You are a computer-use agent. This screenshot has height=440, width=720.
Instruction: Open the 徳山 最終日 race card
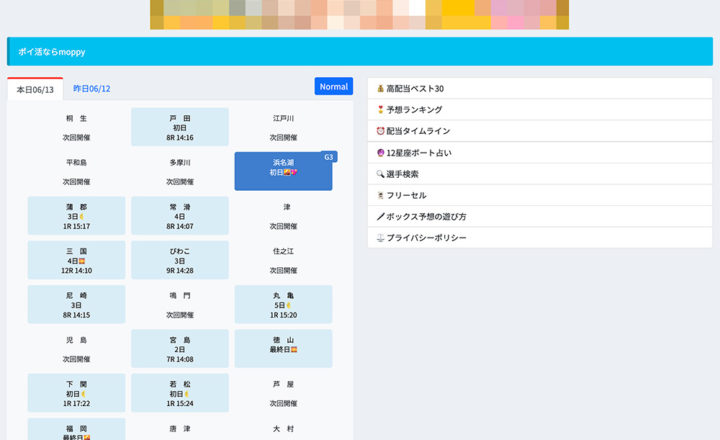tap(283, 349)
